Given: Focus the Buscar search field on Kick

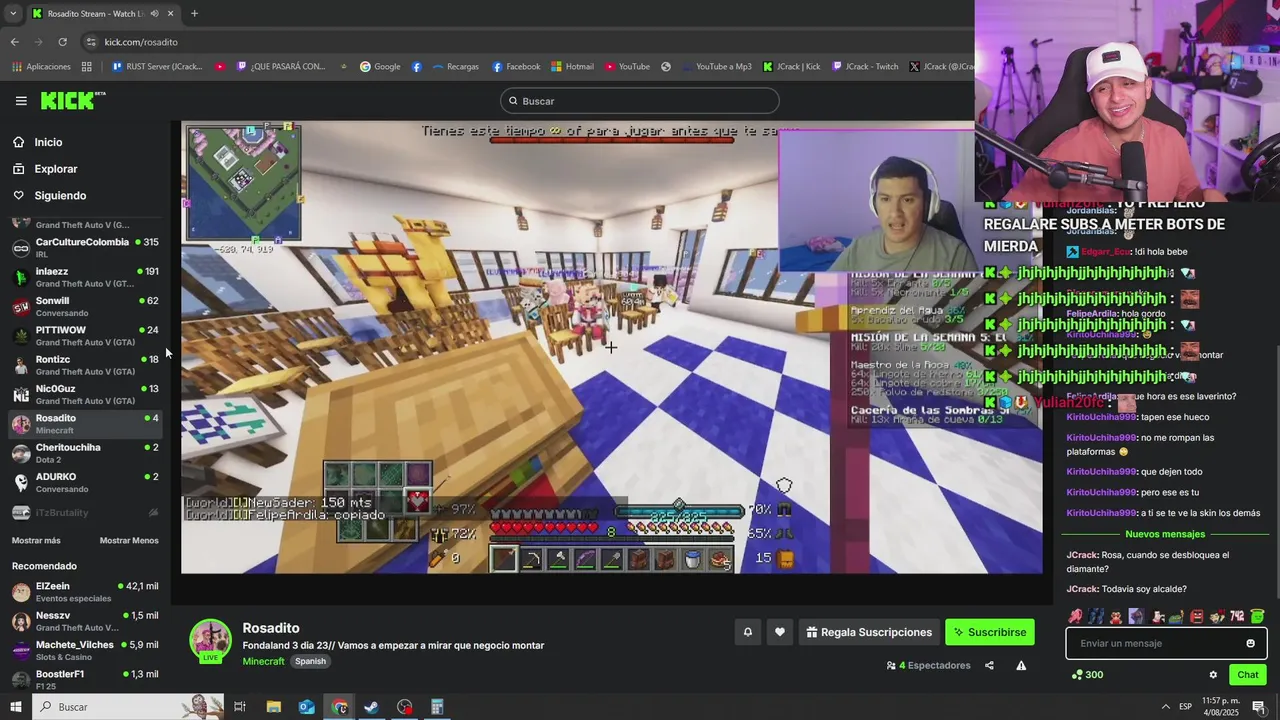Looking at the screenshot, I should [x=640, y=101].
